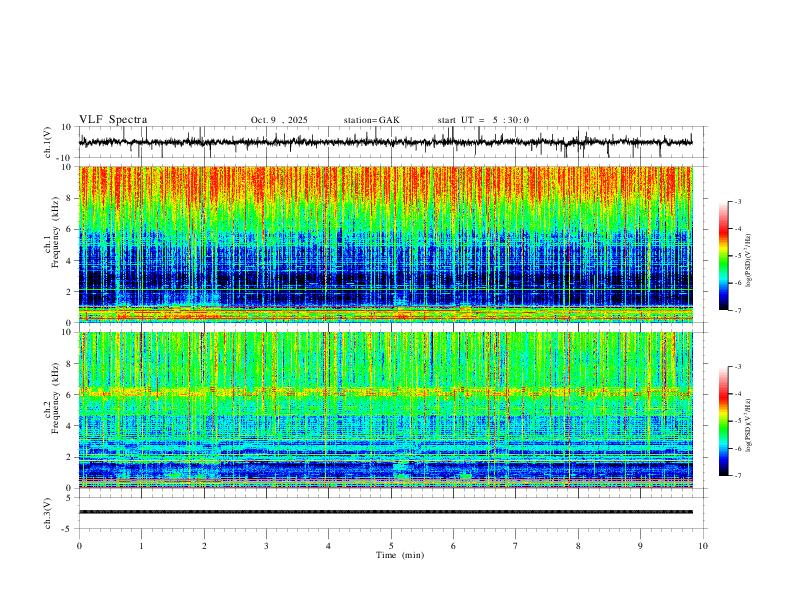Click the ch.1 PSD color scale bar

(x=723, y=256)
